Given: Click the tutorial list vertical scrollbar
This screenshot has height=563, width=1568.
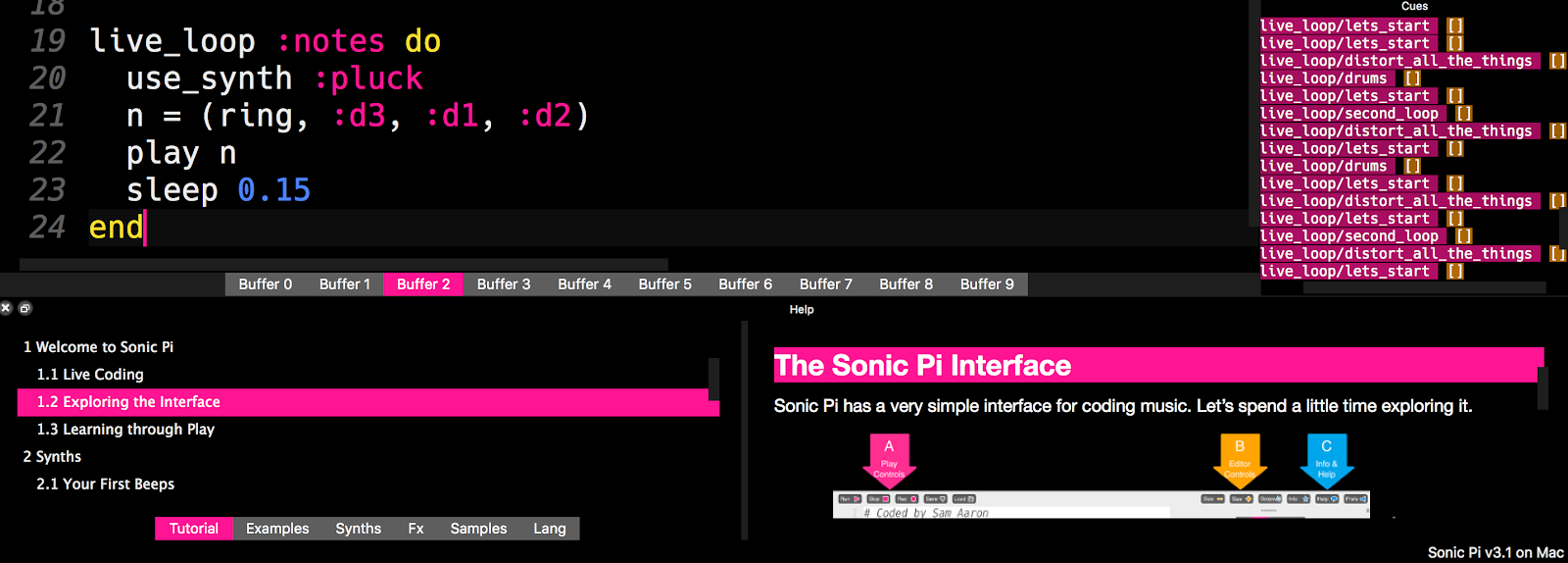Looking at the screenshot, I should (713, 380).
